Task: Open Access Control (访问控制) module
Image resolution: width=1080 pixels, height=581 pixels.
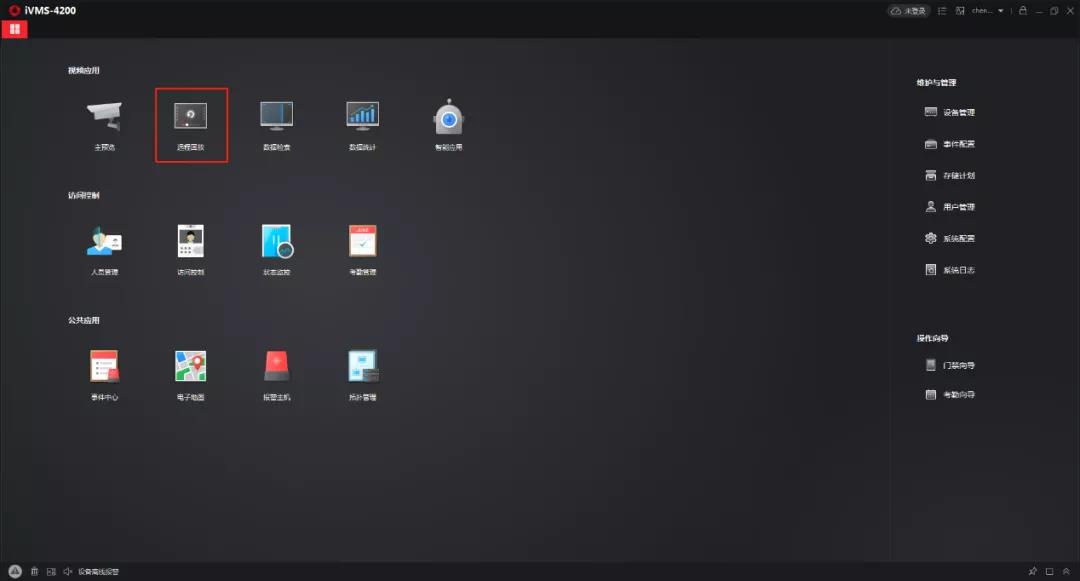Action: [x=191, y=242]
